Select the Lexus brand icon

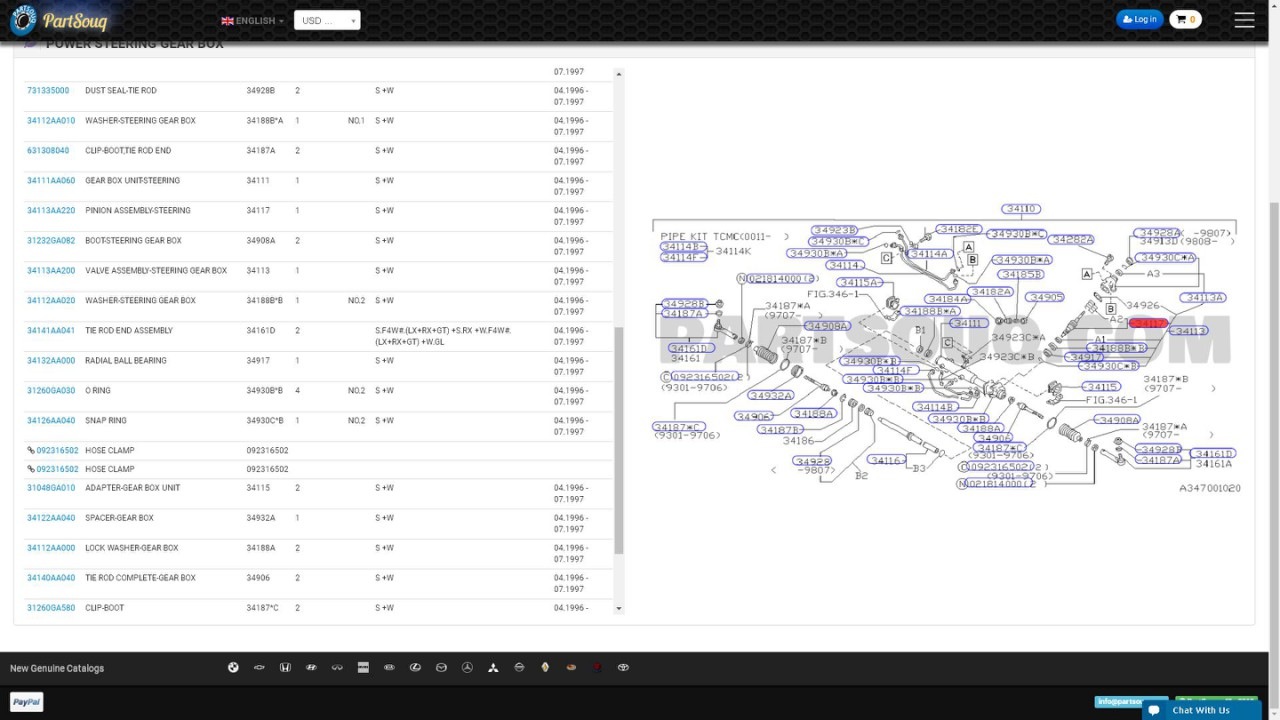(x=415, y=667)
